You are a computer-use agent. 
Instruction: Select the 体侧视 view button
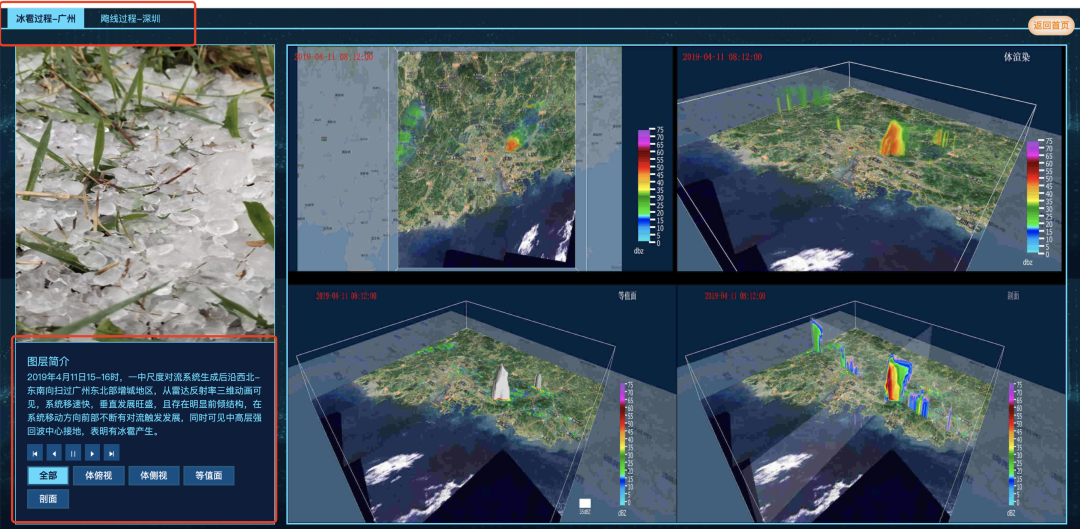[x=154, y=475]
